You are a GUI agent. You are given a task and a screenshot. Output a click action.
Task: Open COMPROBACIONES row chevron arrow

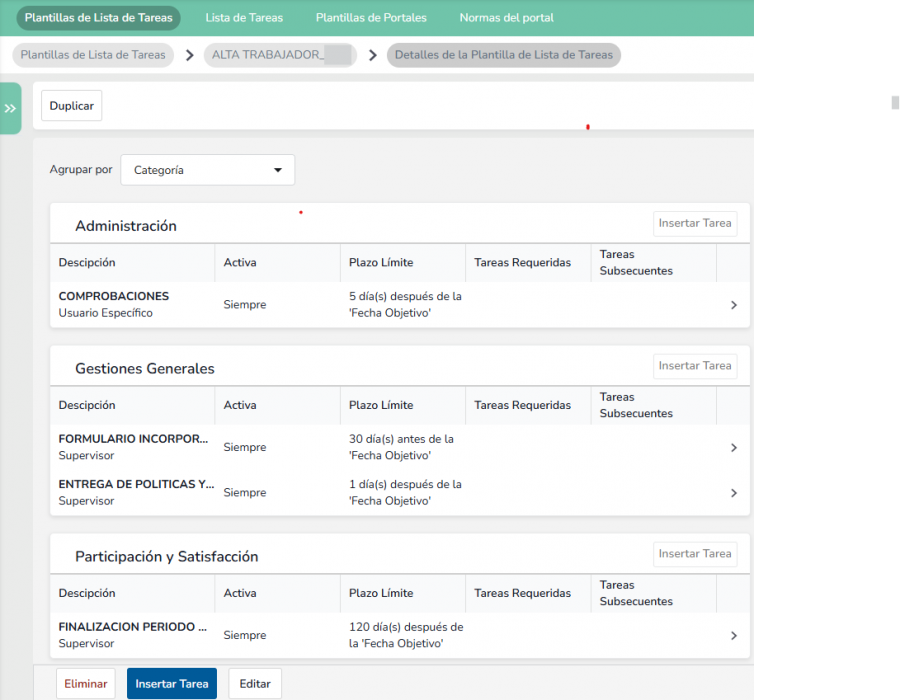click(x=733, y=305)
